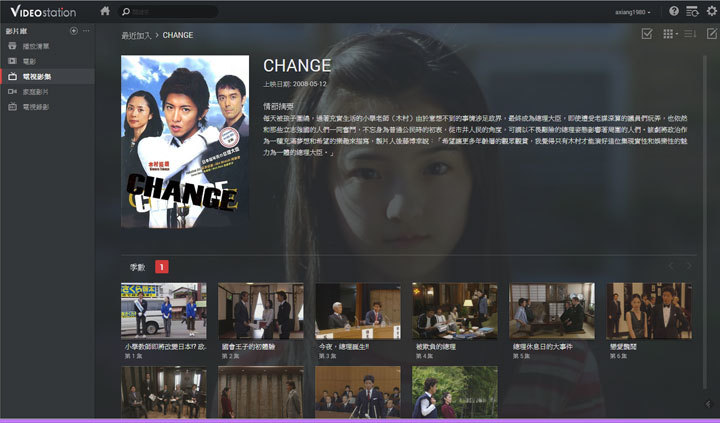Click the previous seasons arrow
The image size is (720, 423).
[x=671, y=266]
